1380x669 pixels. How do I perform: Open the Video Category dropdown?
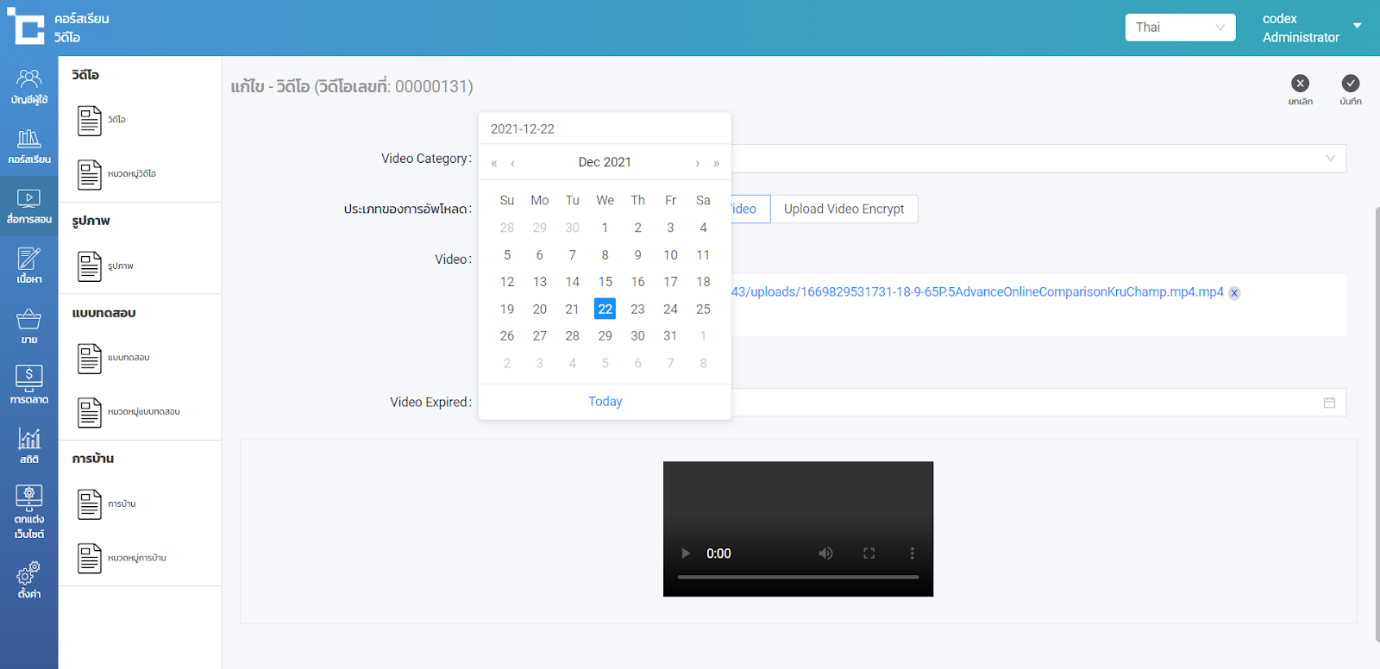1040,158
